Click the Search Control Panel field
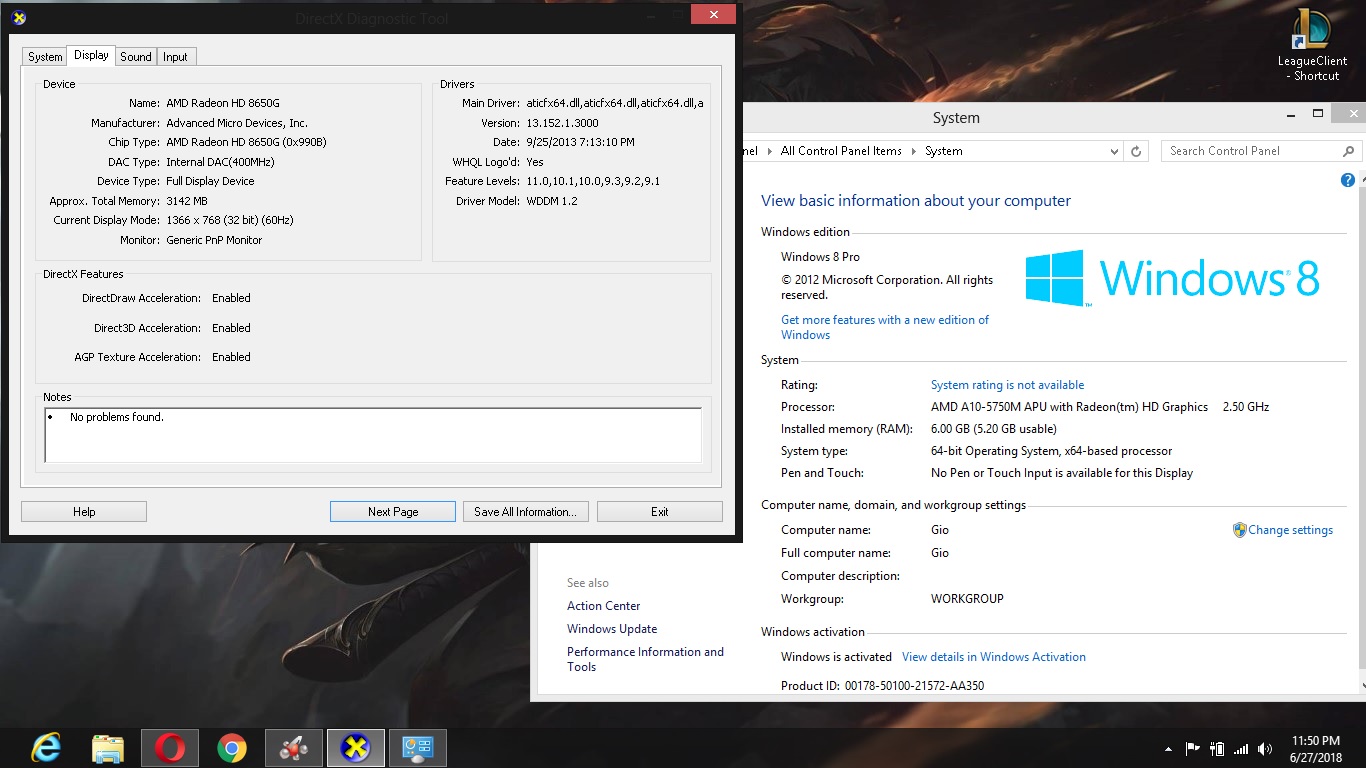 1250,151
